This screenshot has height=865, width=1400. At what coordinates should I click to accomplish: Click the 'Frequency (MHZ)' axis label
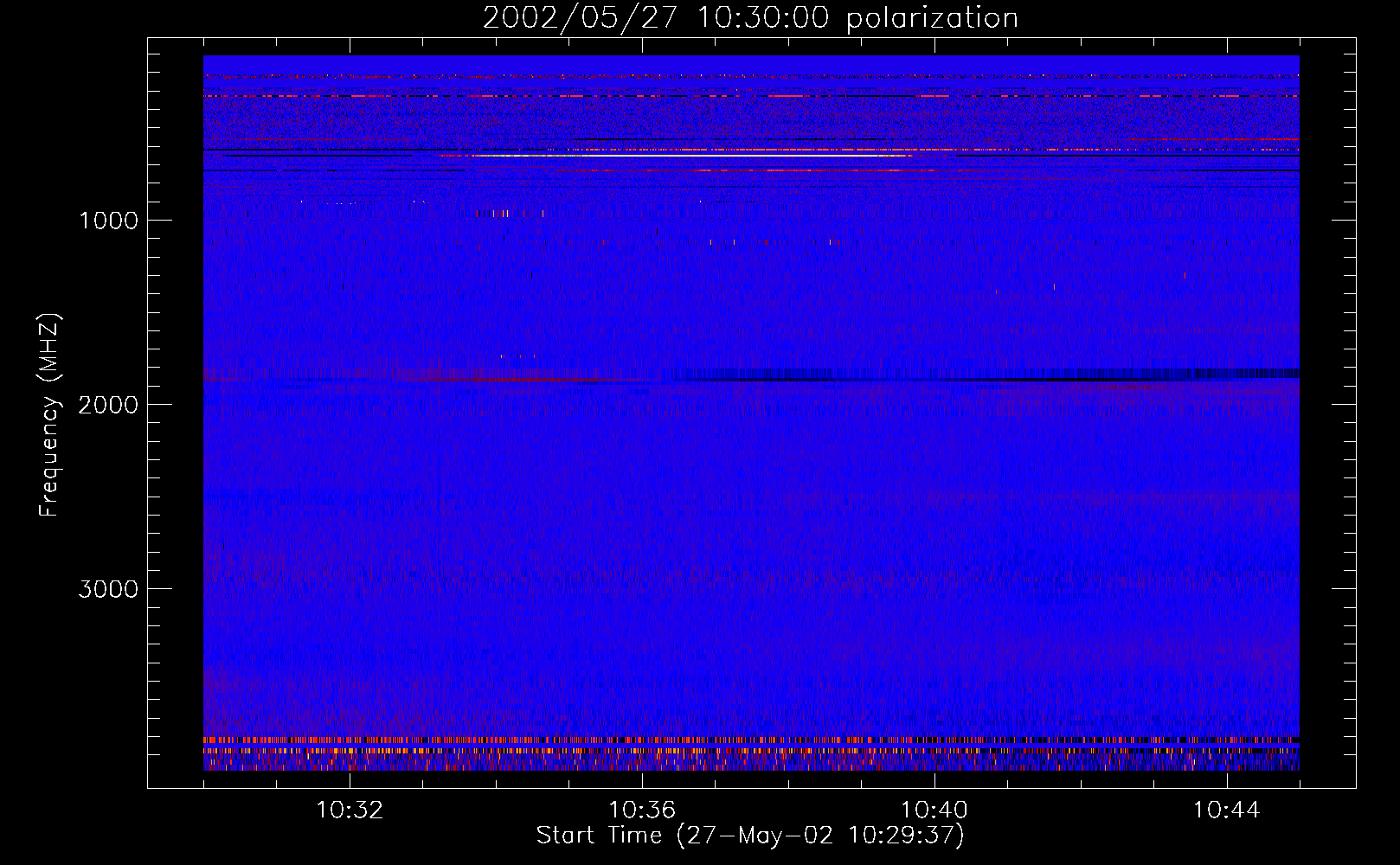click(x=49, y=415)
